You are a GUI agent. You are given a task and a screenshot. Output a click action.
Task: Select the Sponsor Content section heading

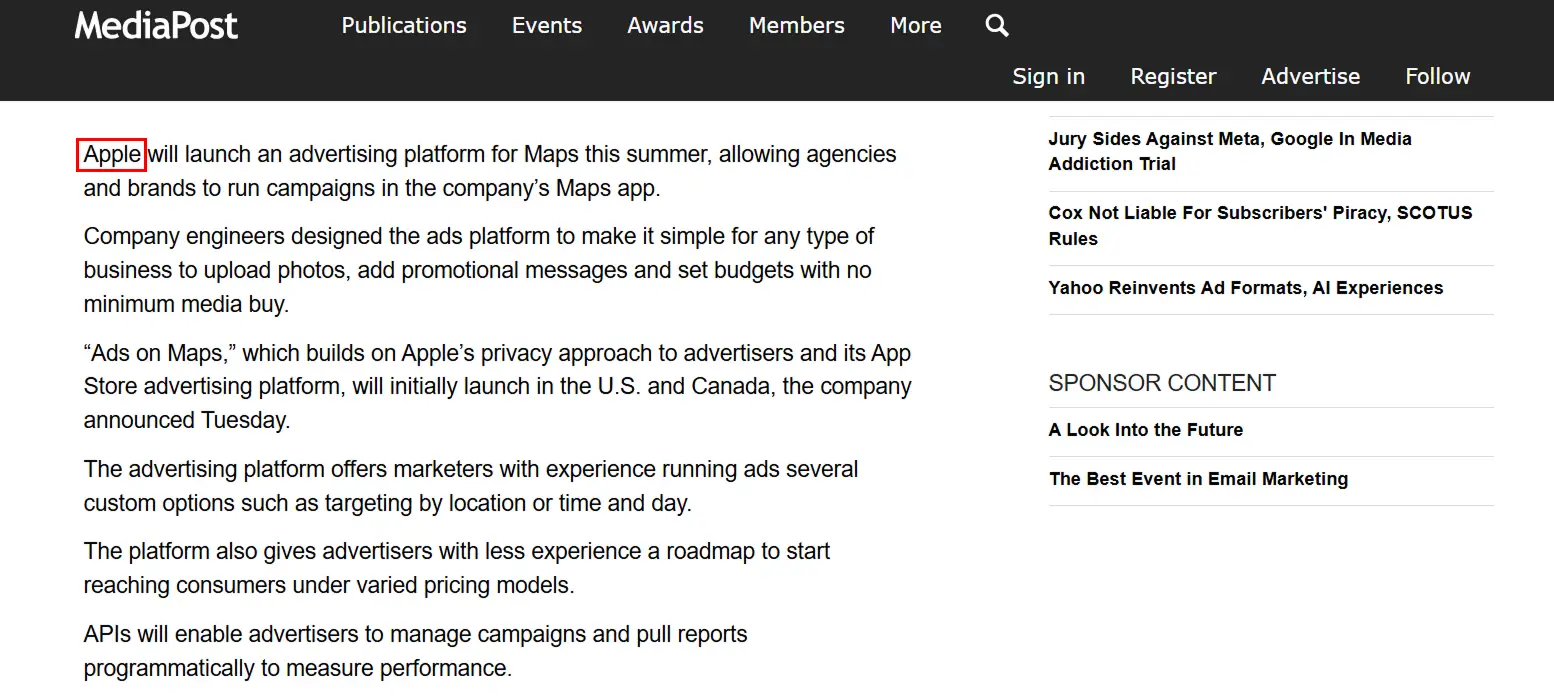(1162, 382)
